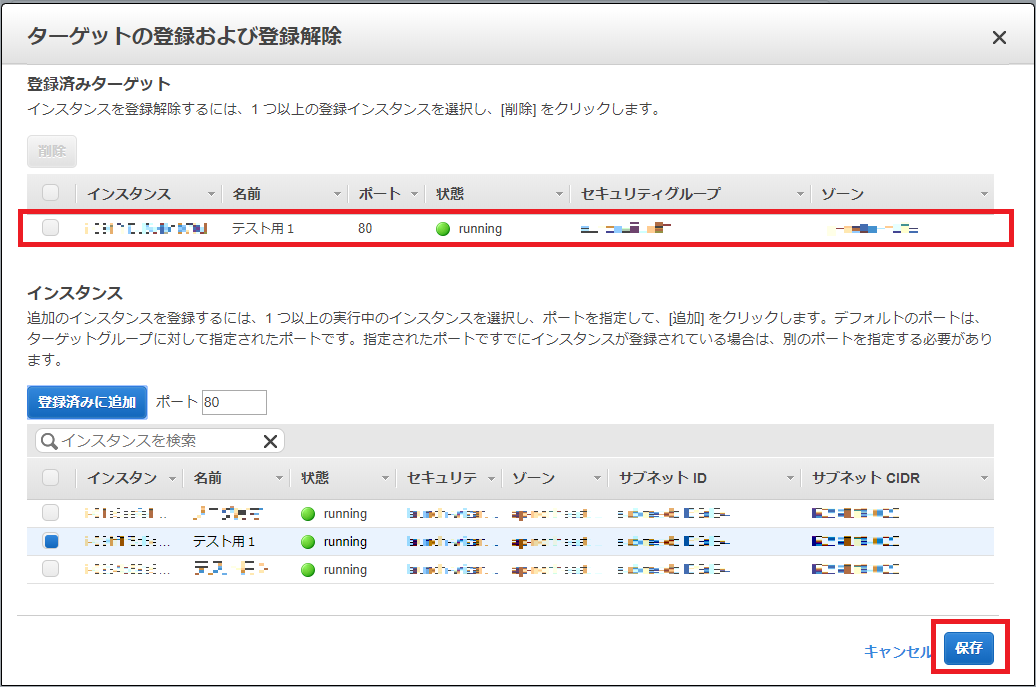
Task: Click the green running status icon of registered target
Action: (443, 229)
